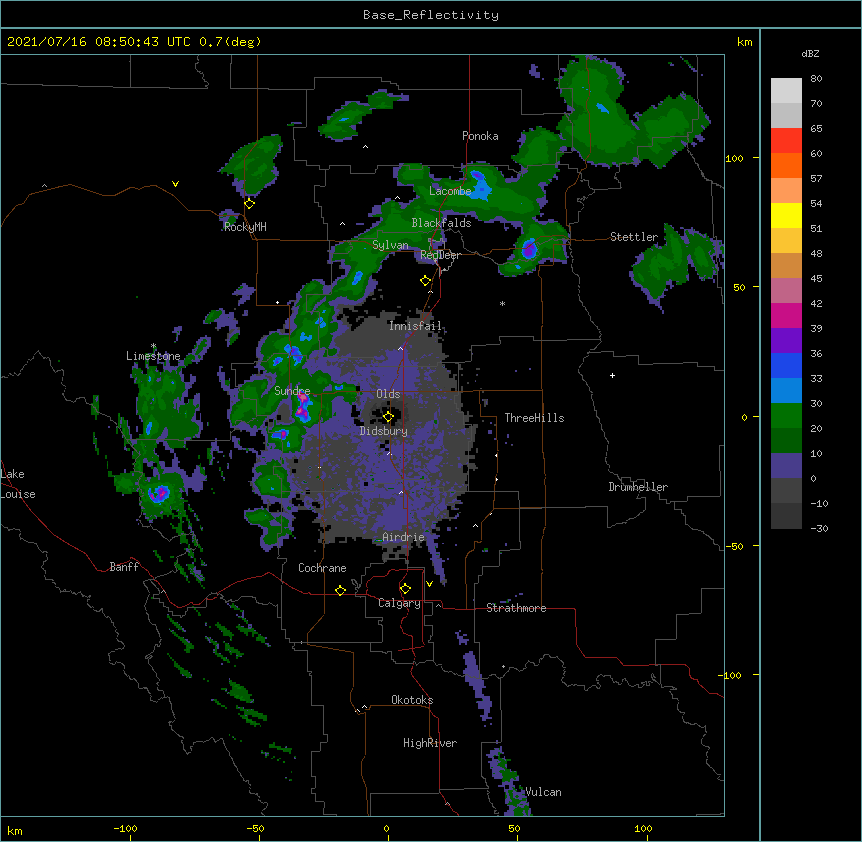Click the bottom axis tick label -50
The image size is (862, 842).
click(x=255, y=828)
